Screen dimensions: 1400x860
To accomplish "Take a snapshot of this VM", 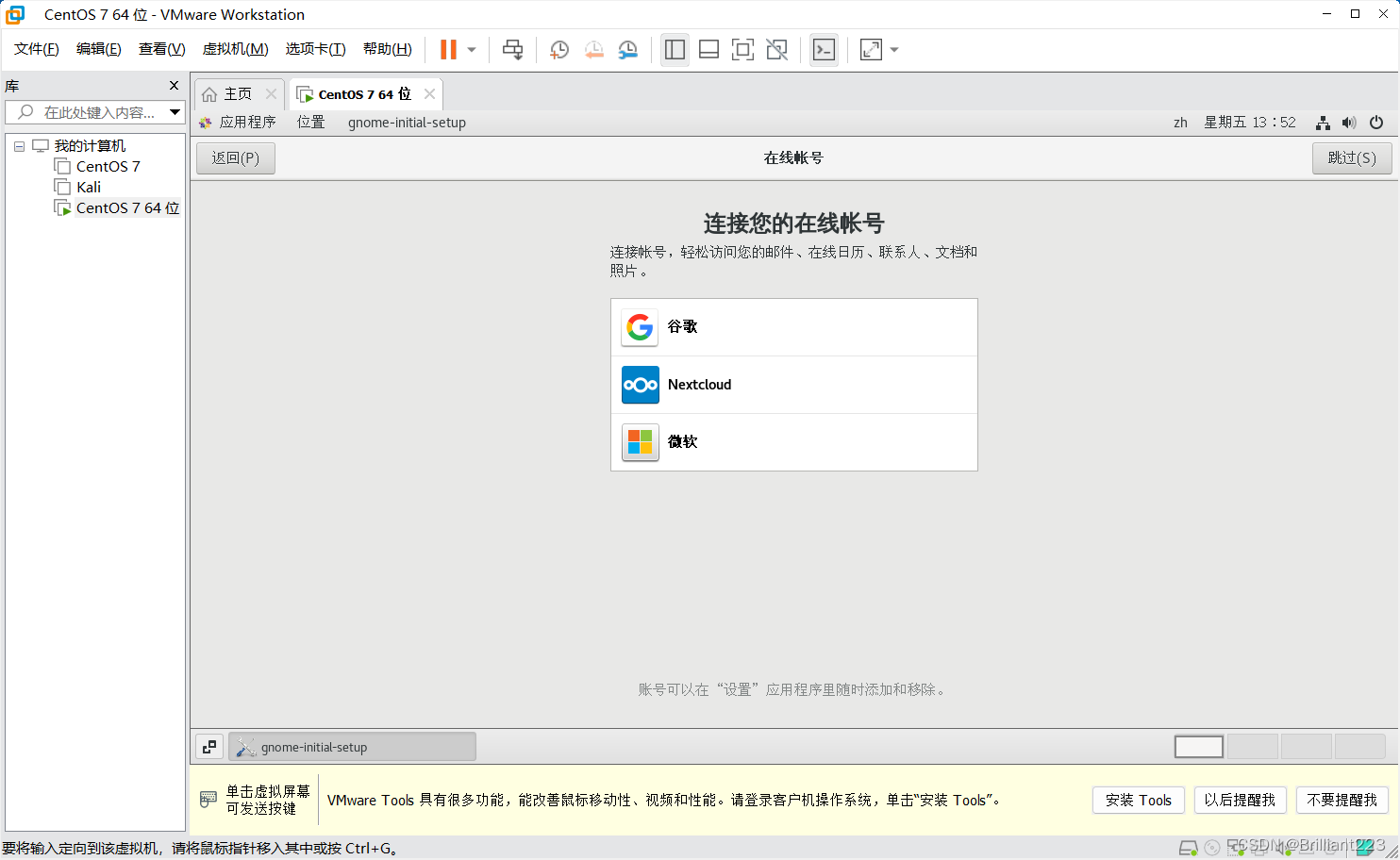I will [x=559, y=49].
